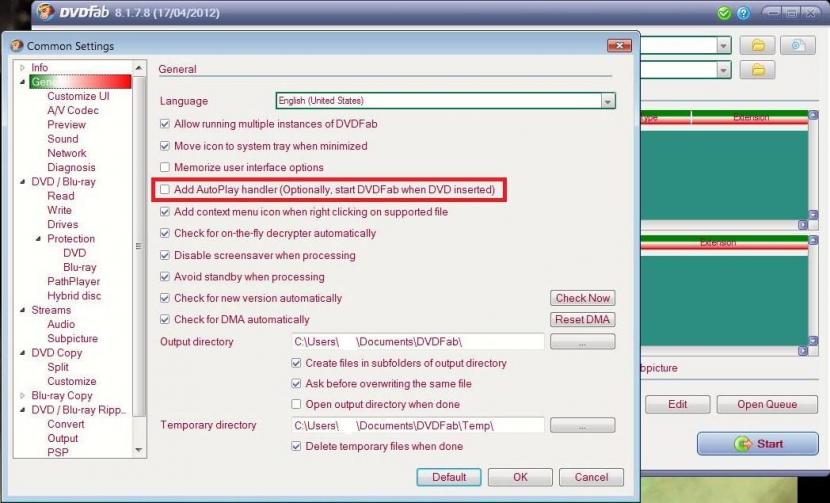Screen dimensions: 830x503
Task: Collapse the DVD / Blu-ray Ripper tree node
Action: [22, 410]
